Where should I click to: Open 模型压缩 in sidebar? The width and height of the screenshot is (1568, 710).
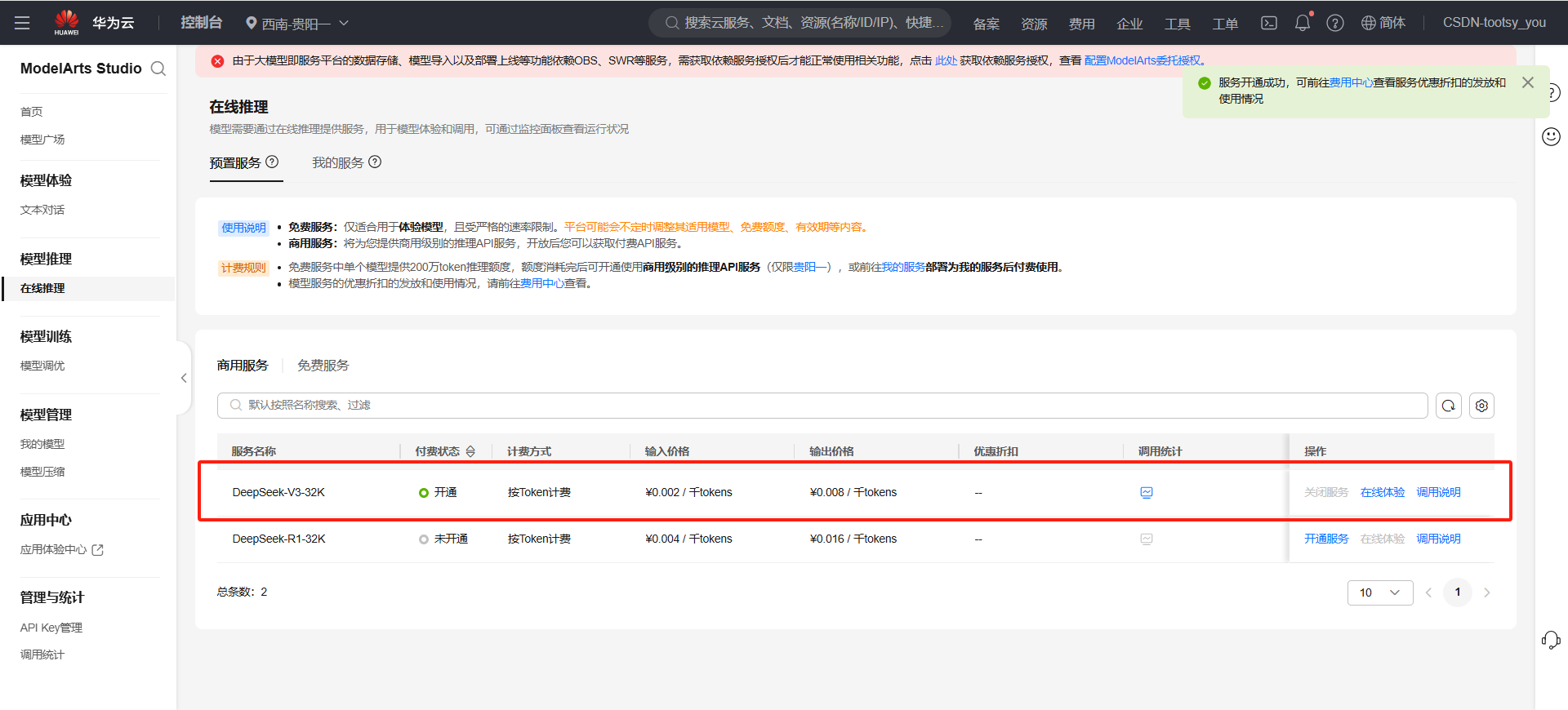coord(42,472)
